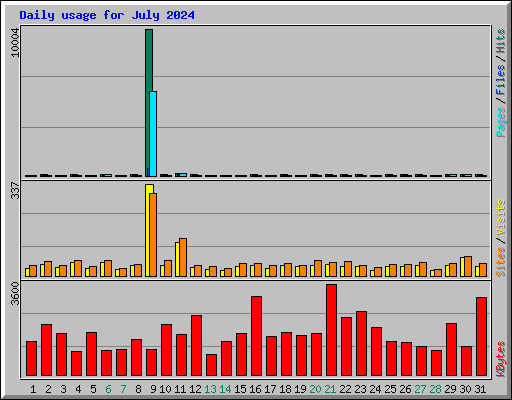Click the green weekend day label 6

108,389
